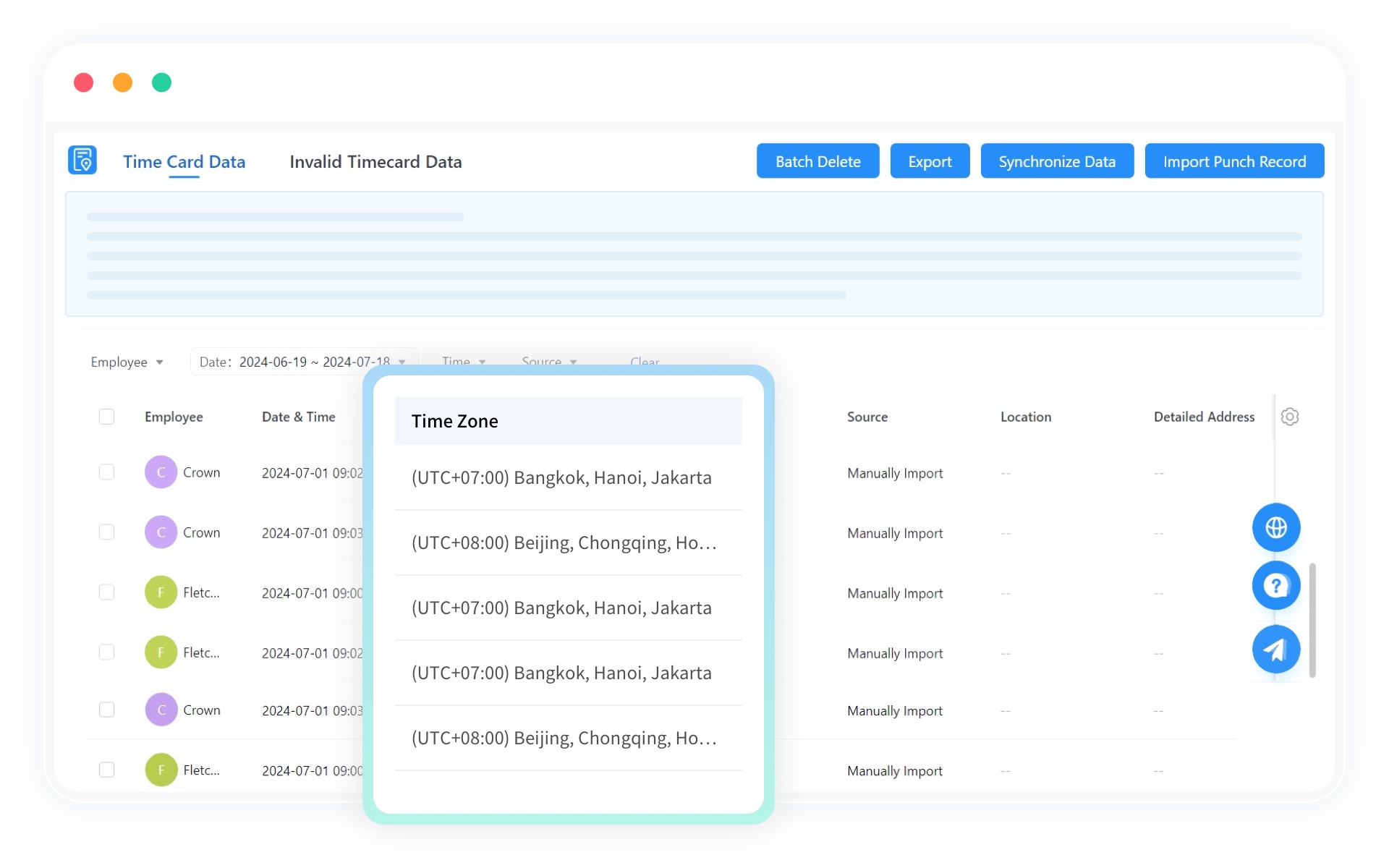Click the vertical scrollbar thumb
This screenshot has width=1389, height=868.
click(x=1312, y=620)
